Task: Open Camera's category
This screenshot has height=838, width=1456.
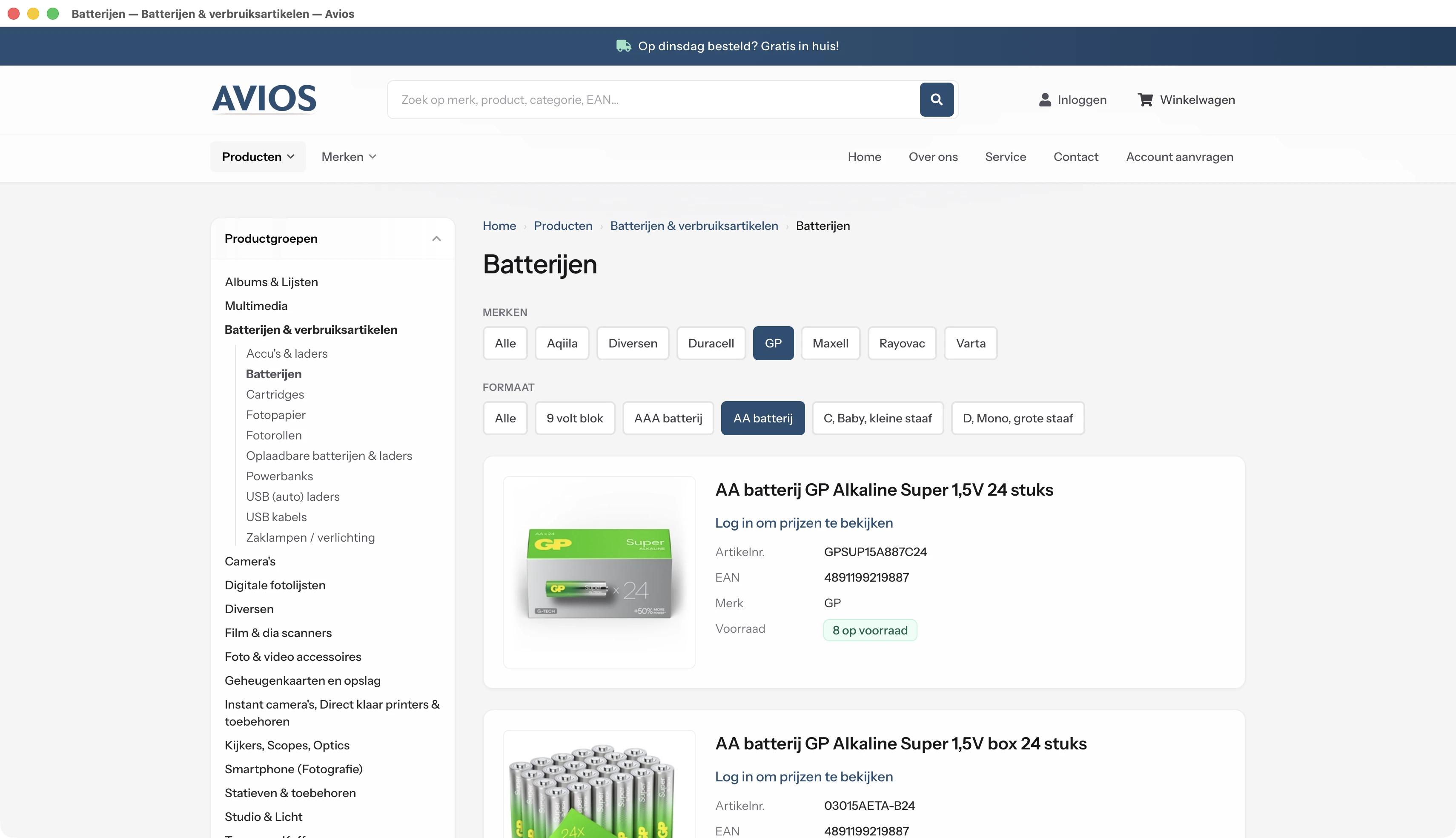Action: point(250,561)
